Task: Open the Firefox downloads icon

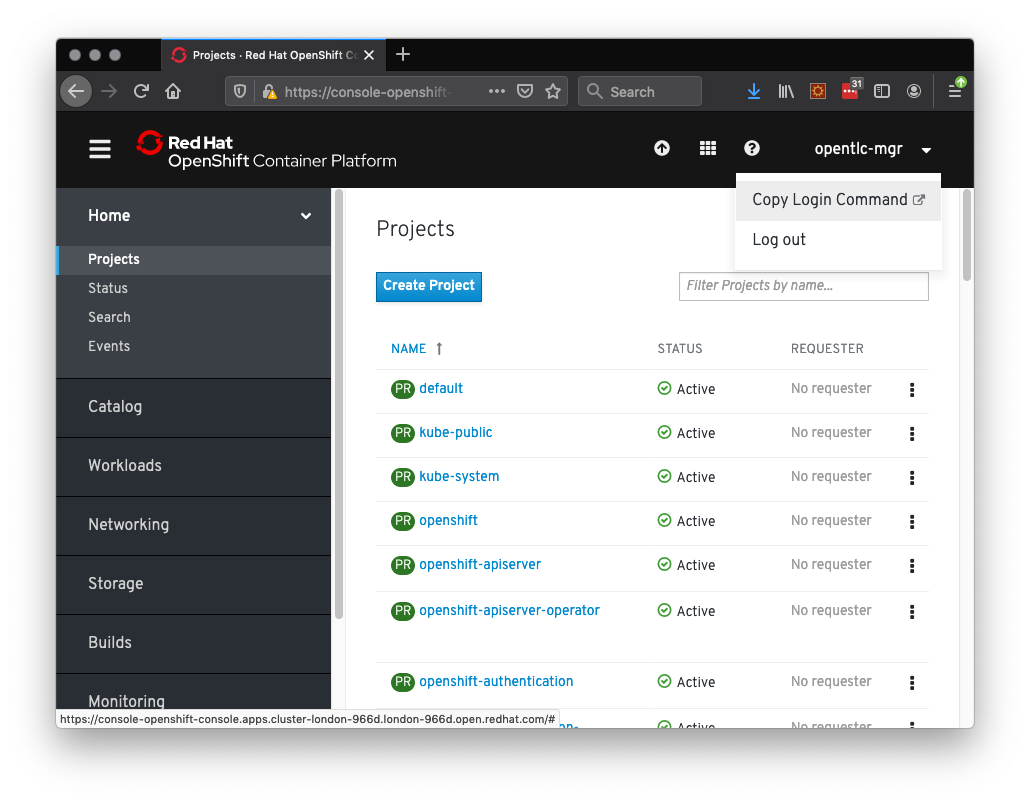Action: tap(753, 91)
